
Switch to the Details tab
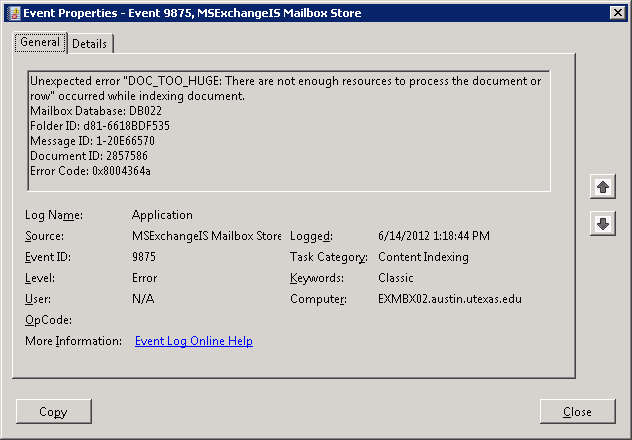pos(90,44)
